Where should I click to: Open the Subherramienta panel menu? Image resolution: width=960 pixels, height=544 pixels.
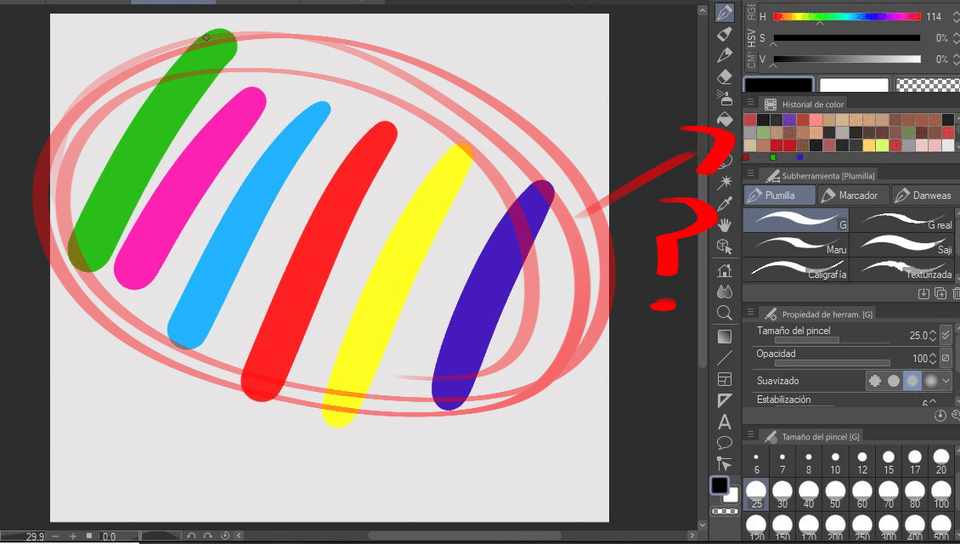click(750, 174)
